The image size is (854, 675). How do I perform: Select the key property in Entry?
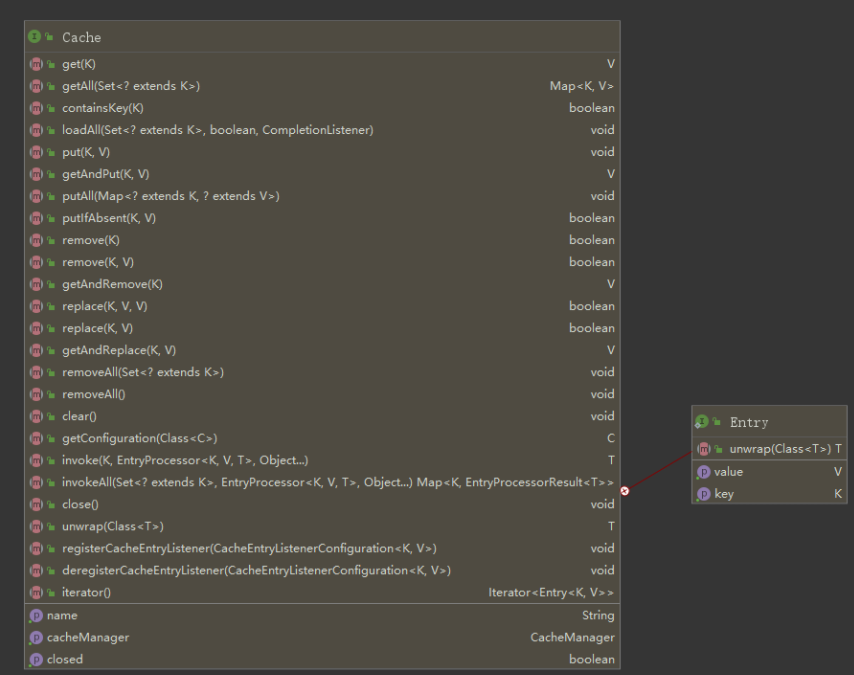pos(724,494)
